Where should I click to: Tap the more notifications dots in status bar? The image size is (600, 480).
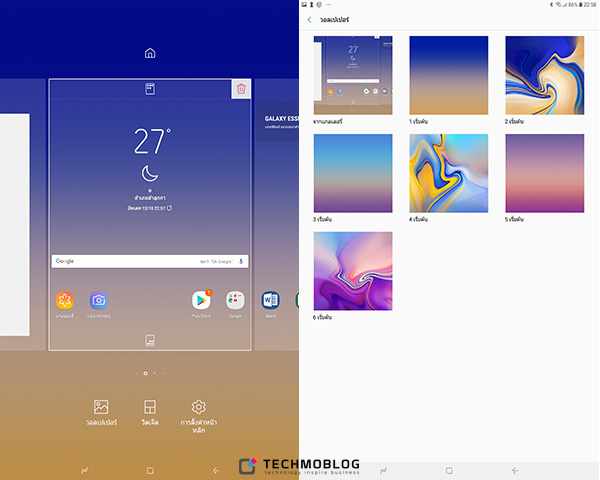pyautogui.click(x=328, y=5)
